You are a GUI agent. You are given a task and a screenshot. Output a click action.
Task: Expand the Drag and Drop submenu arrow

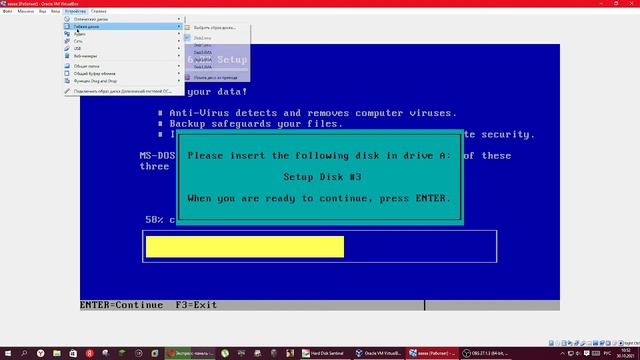point(179,81)
